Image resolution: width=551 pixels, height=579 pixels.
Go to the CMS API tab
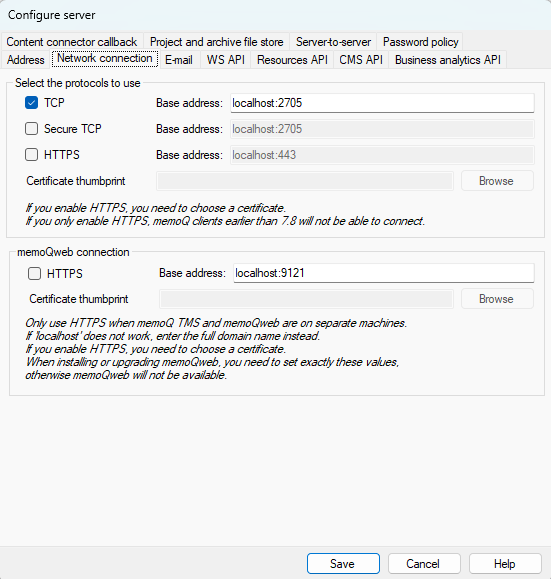361,60
